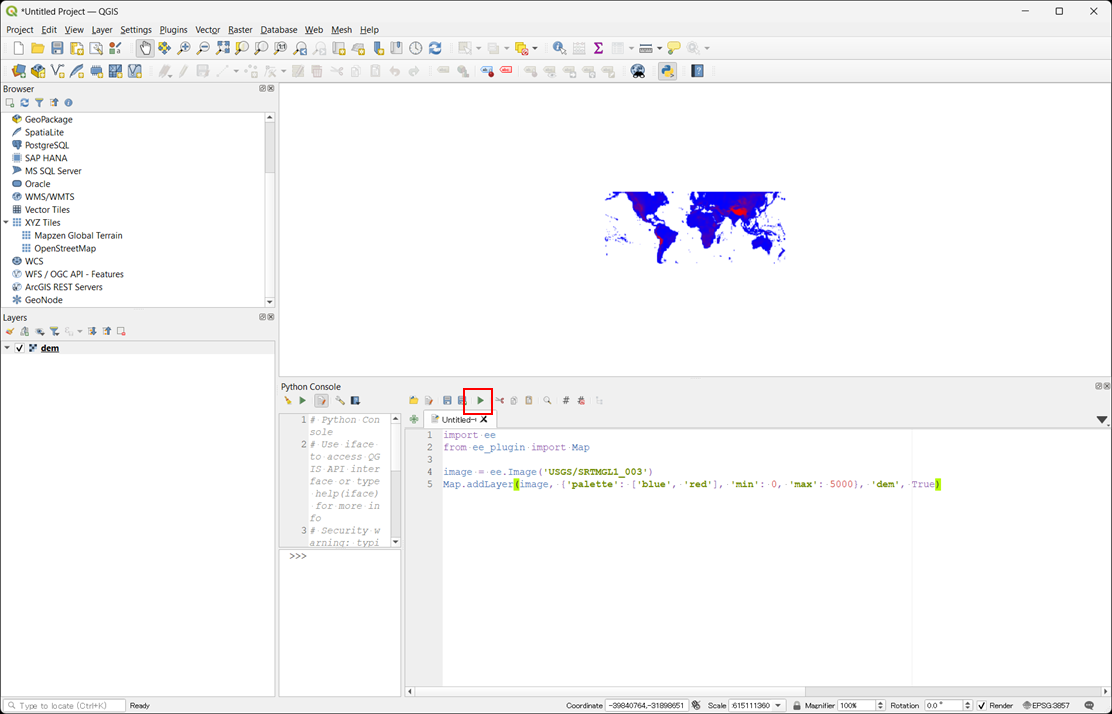Toggle the scale lock padlock
Screen dimensions: 1112x714
click(798, 705)
